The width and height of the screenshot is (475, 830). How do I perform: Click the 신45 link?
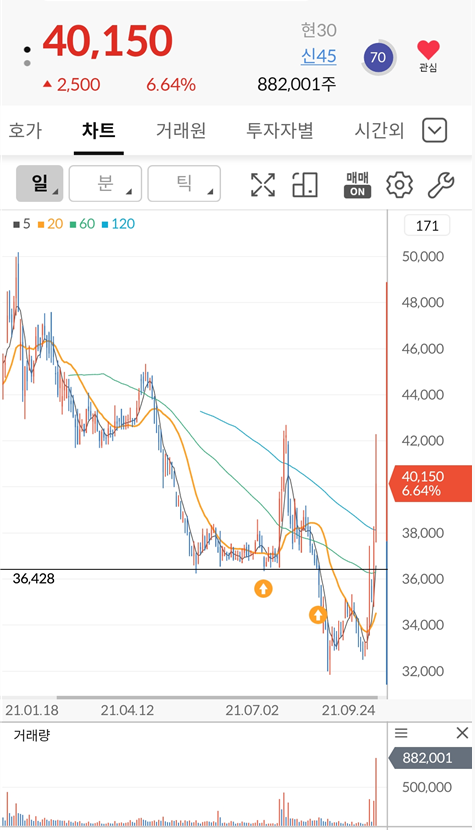tap(319, 56)
